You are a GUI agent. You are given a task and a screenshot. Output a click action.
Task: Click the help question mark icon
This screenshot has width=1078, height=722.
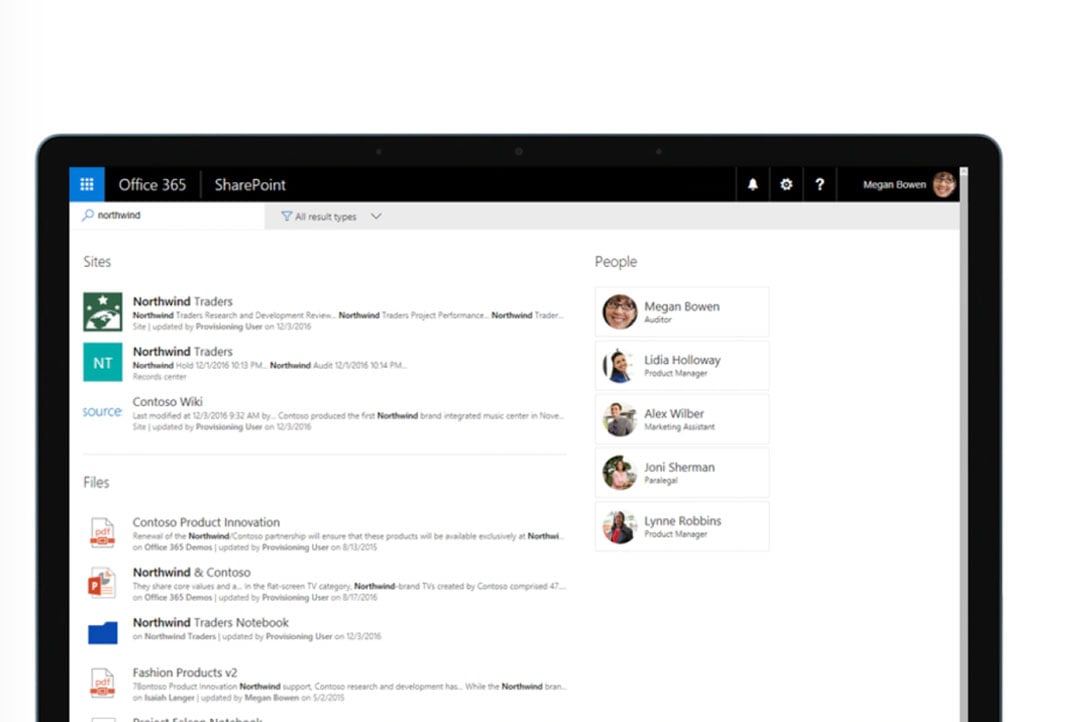[x=820, y=184]
